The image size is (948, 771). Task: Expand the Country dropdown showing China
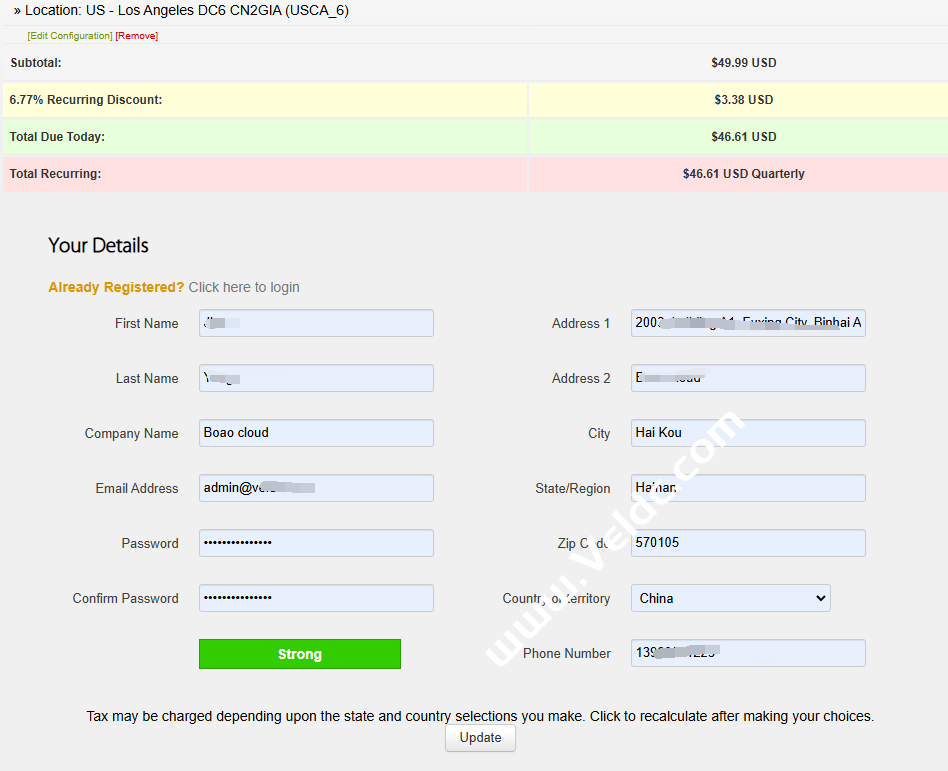point(731,598)
